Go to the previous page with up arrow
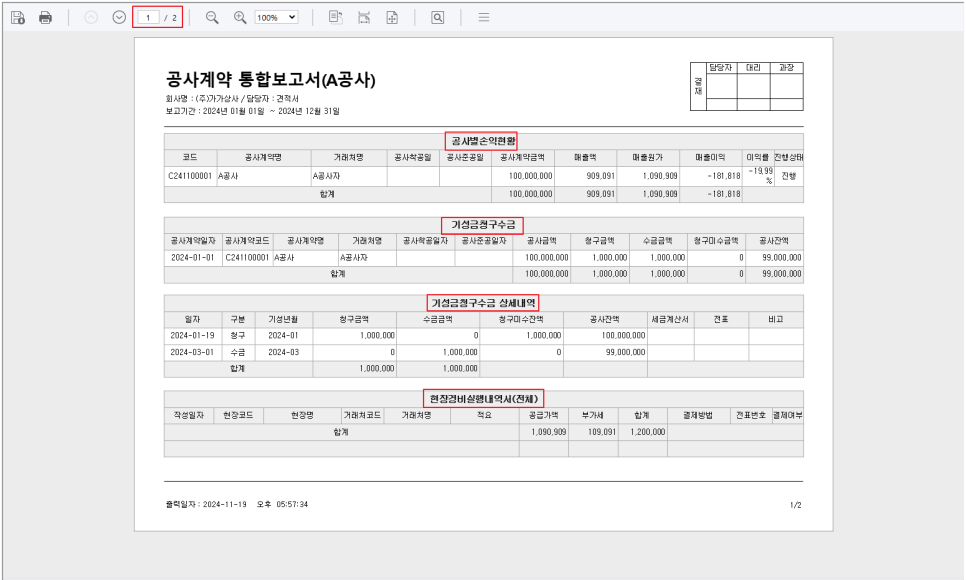The image size is (966, 580). pos(91,17)
